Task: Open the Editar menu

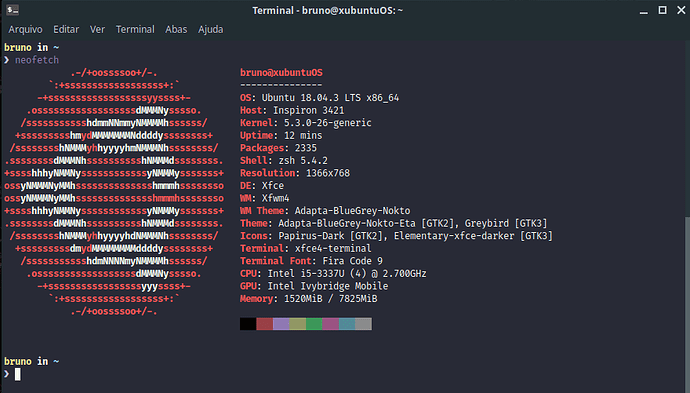Action: click(x=66, y=29)
